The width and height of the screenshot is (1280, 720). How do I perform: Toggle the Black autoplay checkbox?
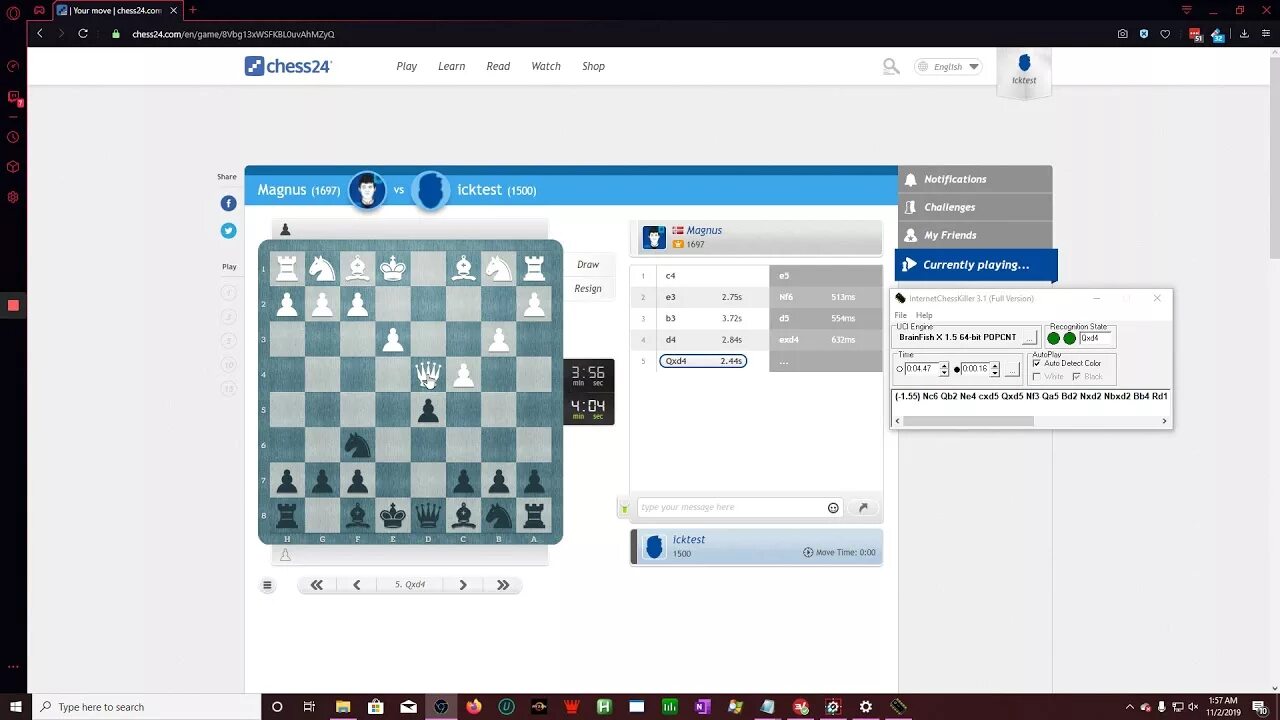[1076, 377]
